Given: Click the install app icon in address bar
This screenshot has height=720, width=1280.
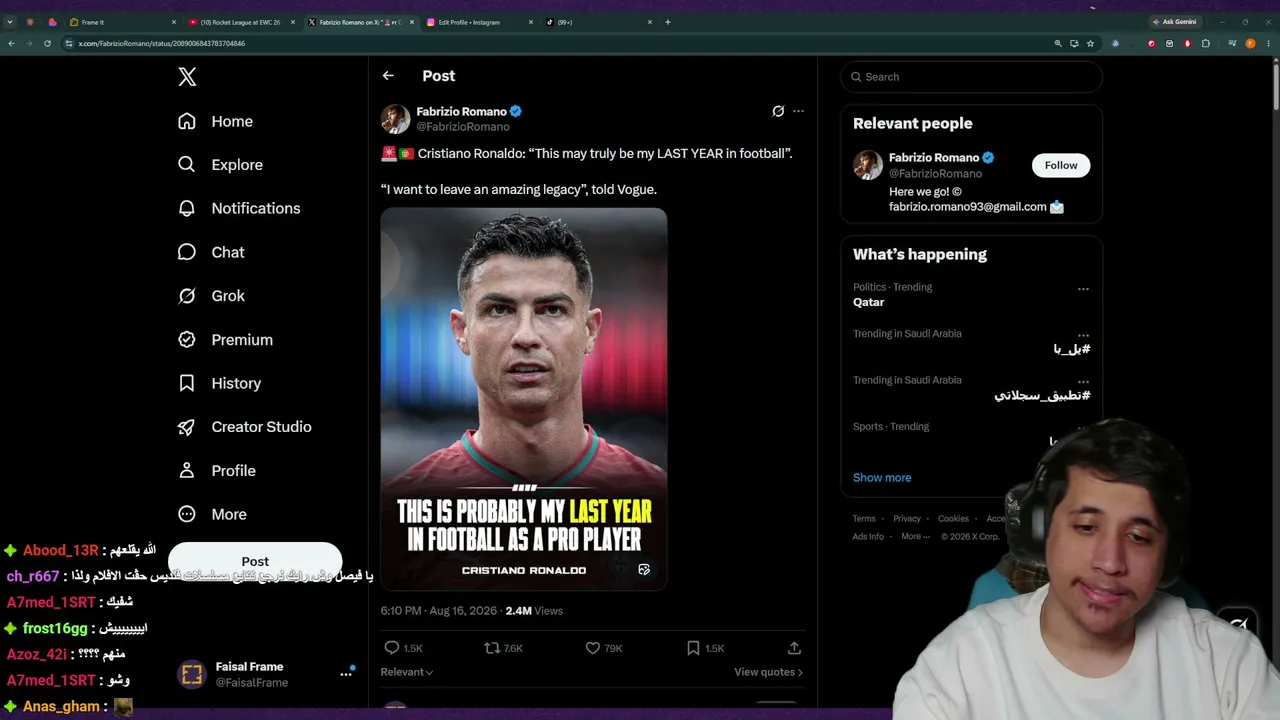Looking at the screenshot, I should click(x=1074, y=44).
